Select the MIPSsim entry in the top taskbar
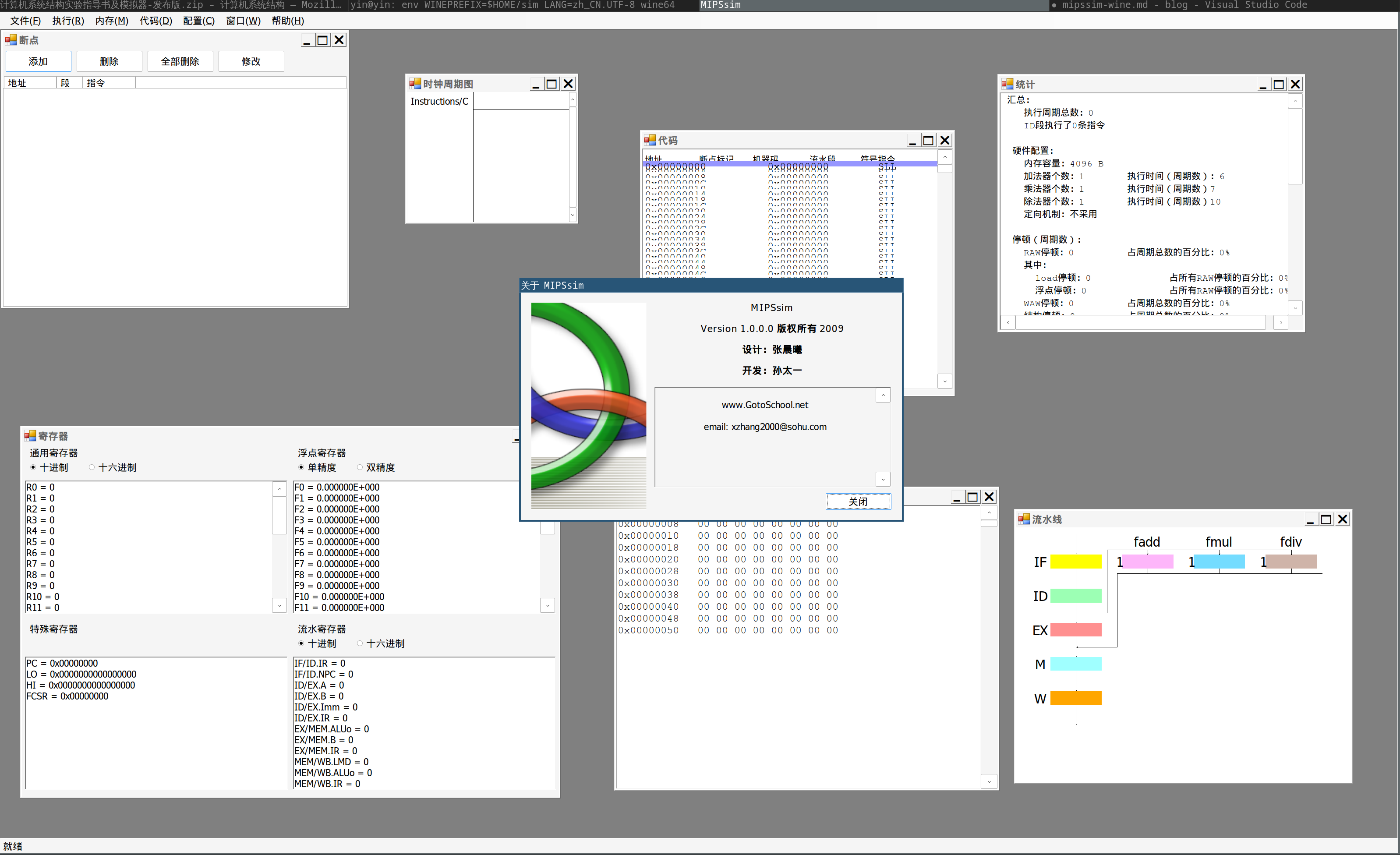The image size is (1400, 855). pyautogui.click(x=721, y=5)
